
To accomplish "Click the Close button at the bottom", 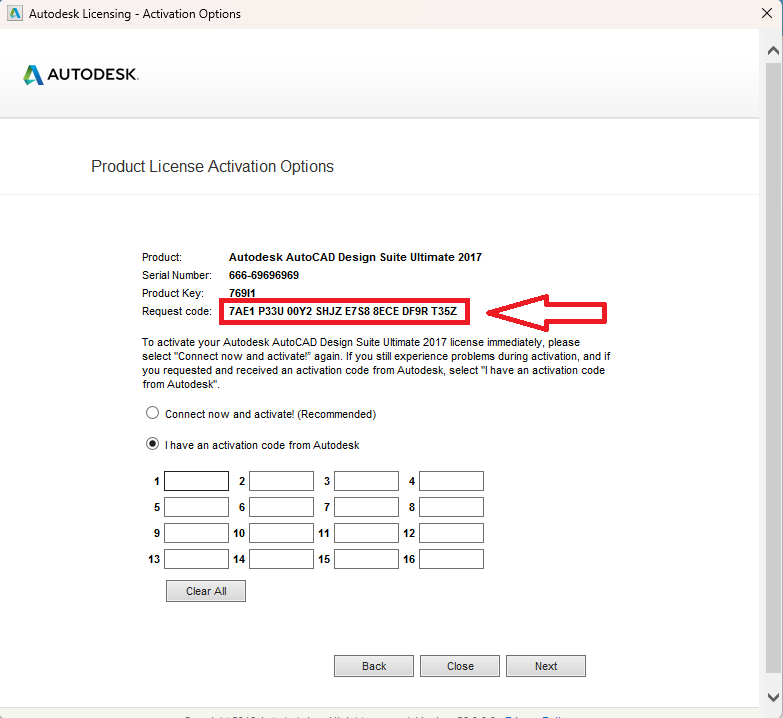I will point(460,666).
